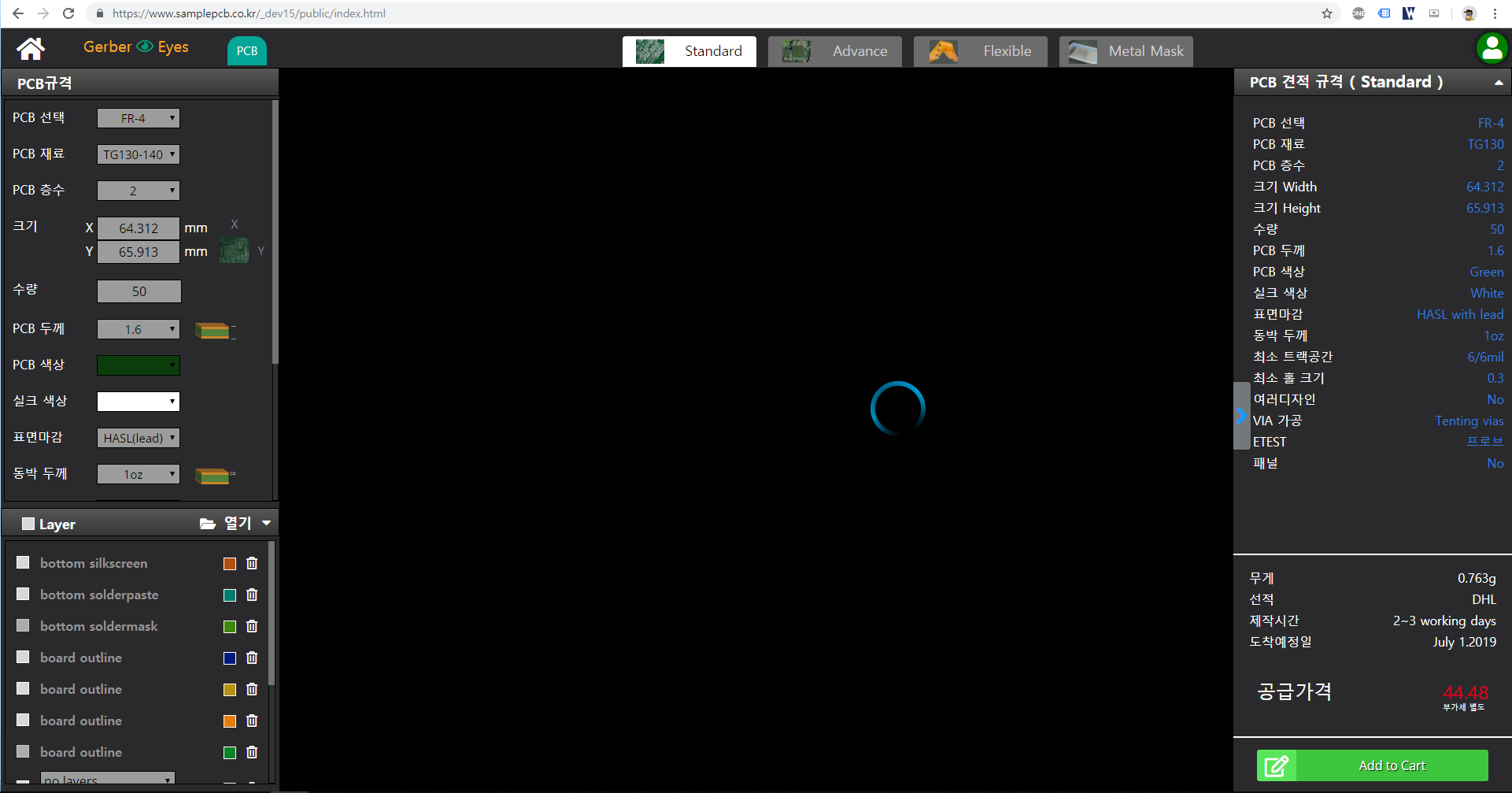Open the no layers dropdown
The width and height of the screenshot is (1512, 793).
click(x=107, y=779)
